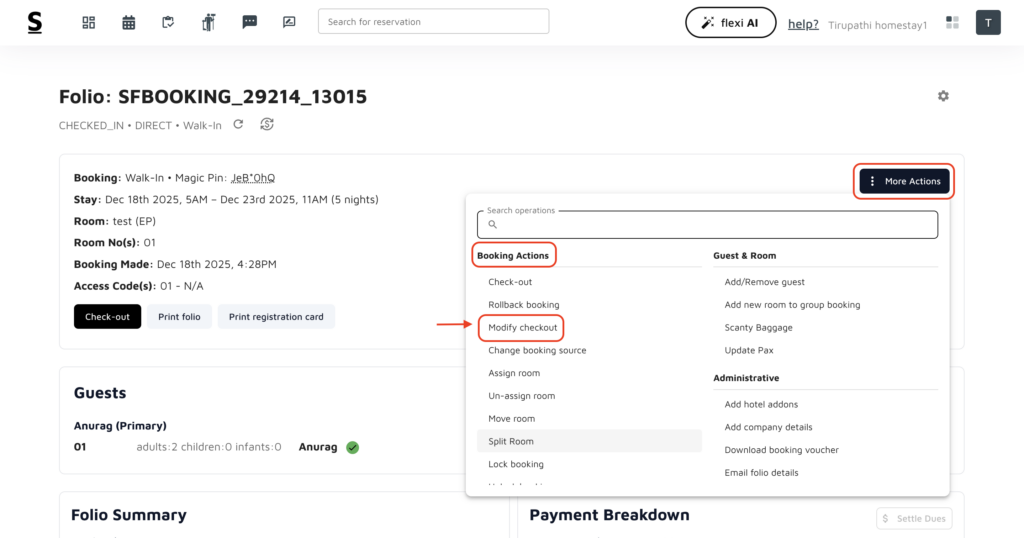Click the Print registration card button
Image resolution: width=1024 pixels, height=538 pixels.
[x=276, y=317]
